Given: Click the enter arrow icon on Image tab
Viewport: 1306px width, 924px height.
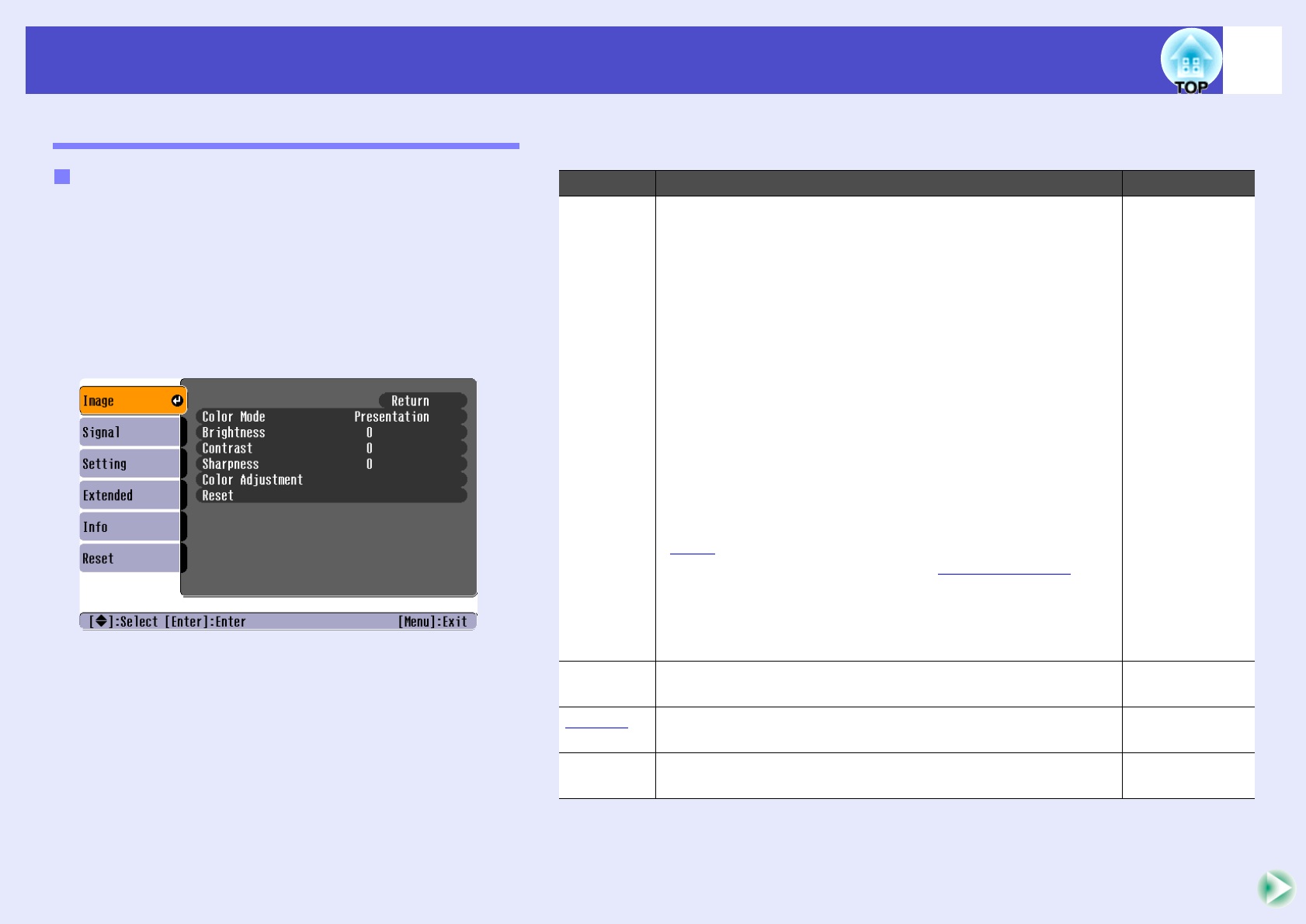Looking at the screenshot, I should click(x=177, y=401).
